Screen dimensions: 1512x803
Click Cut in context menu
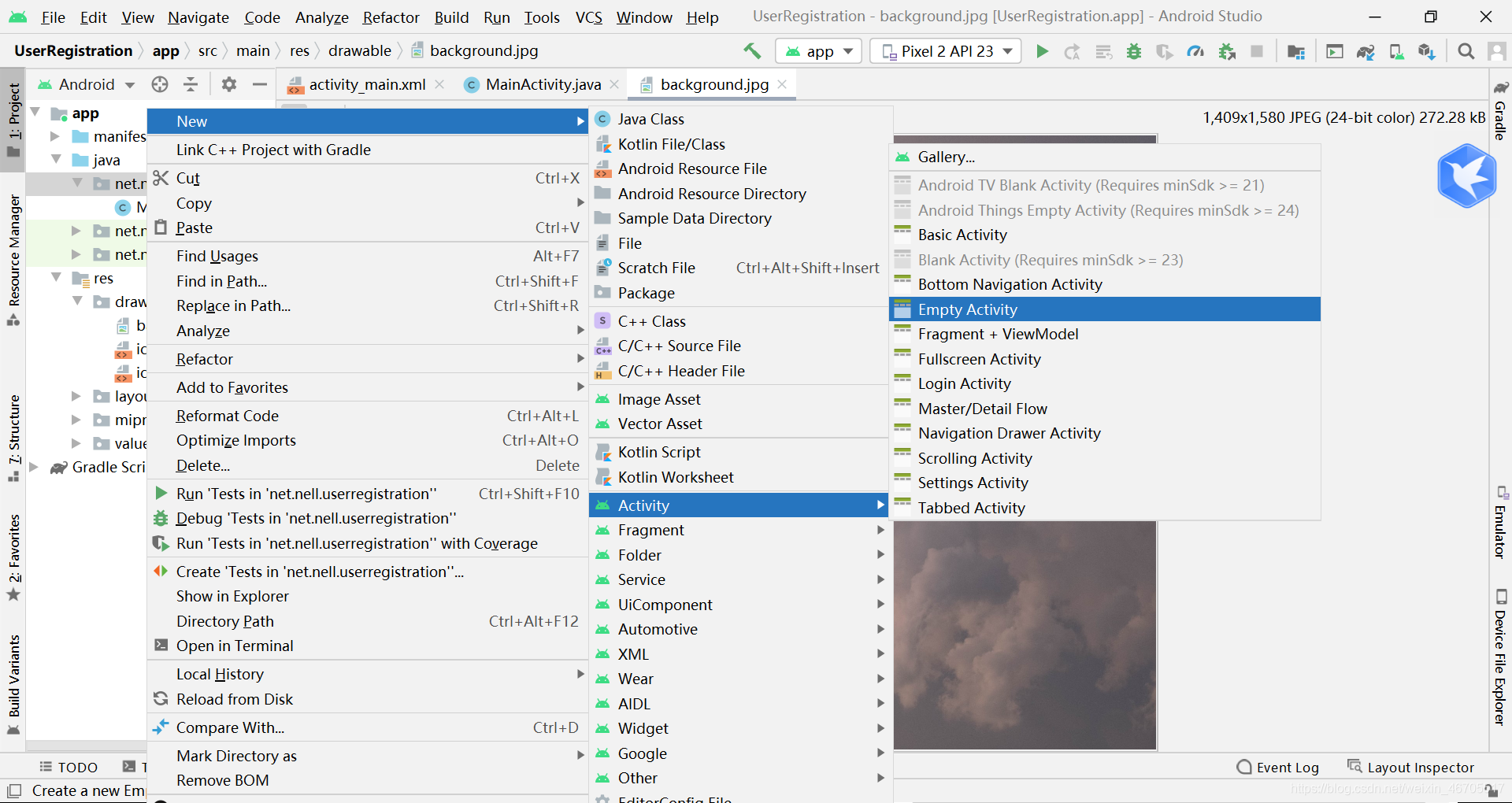368,178
